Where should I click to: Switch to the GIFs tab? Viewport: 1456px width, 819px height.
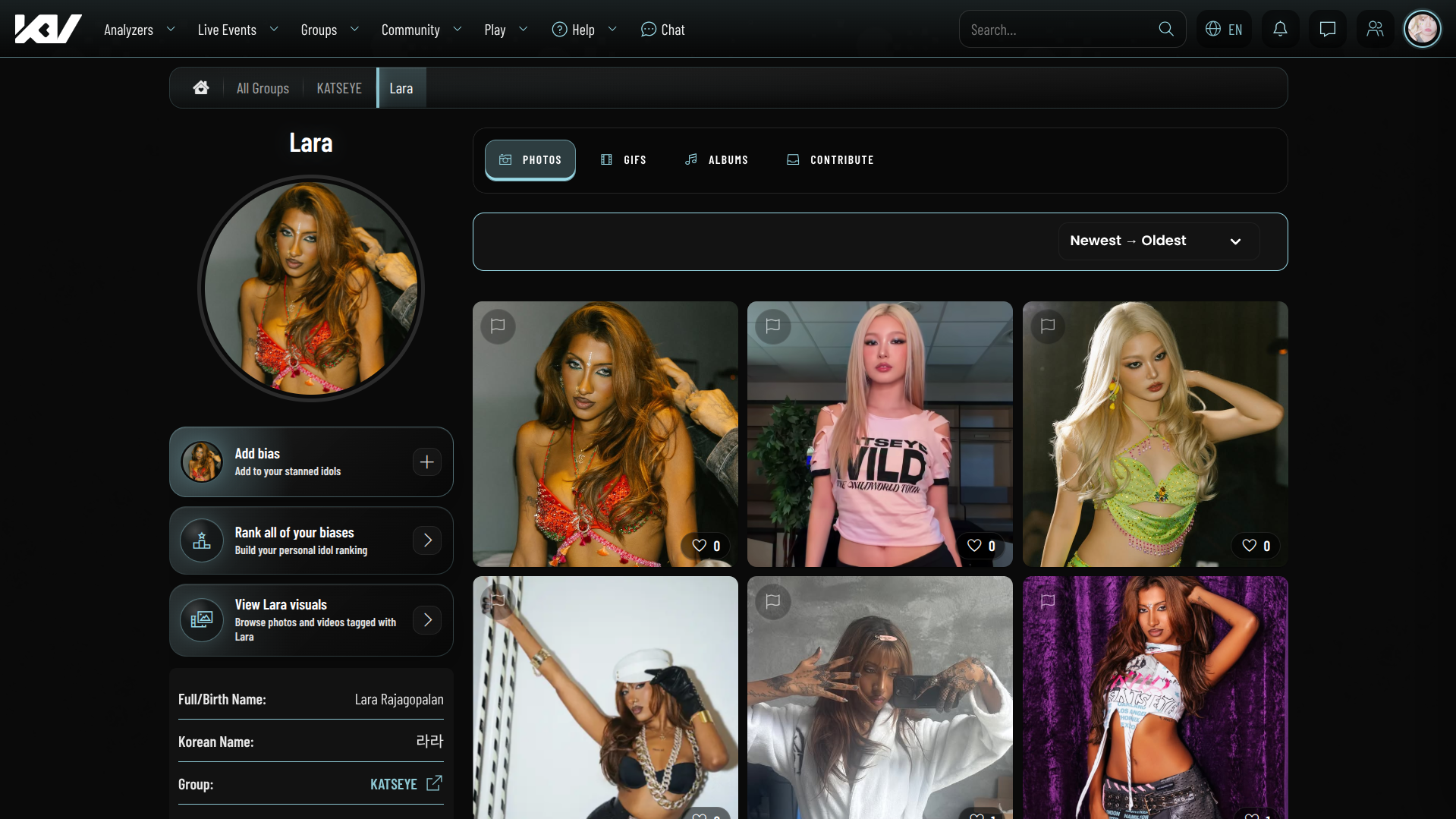[624, 159]
